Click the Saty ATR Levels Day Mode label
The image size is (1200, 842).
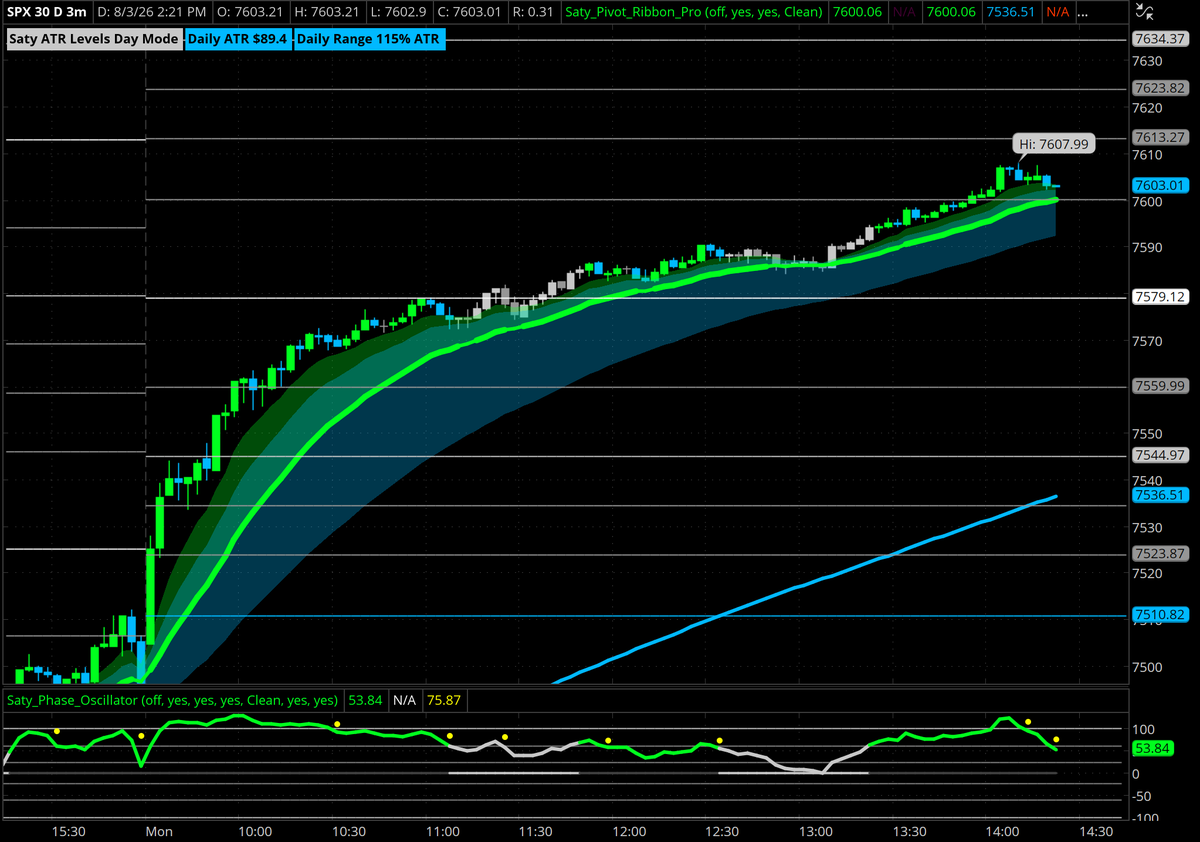[x=93, y=39]
